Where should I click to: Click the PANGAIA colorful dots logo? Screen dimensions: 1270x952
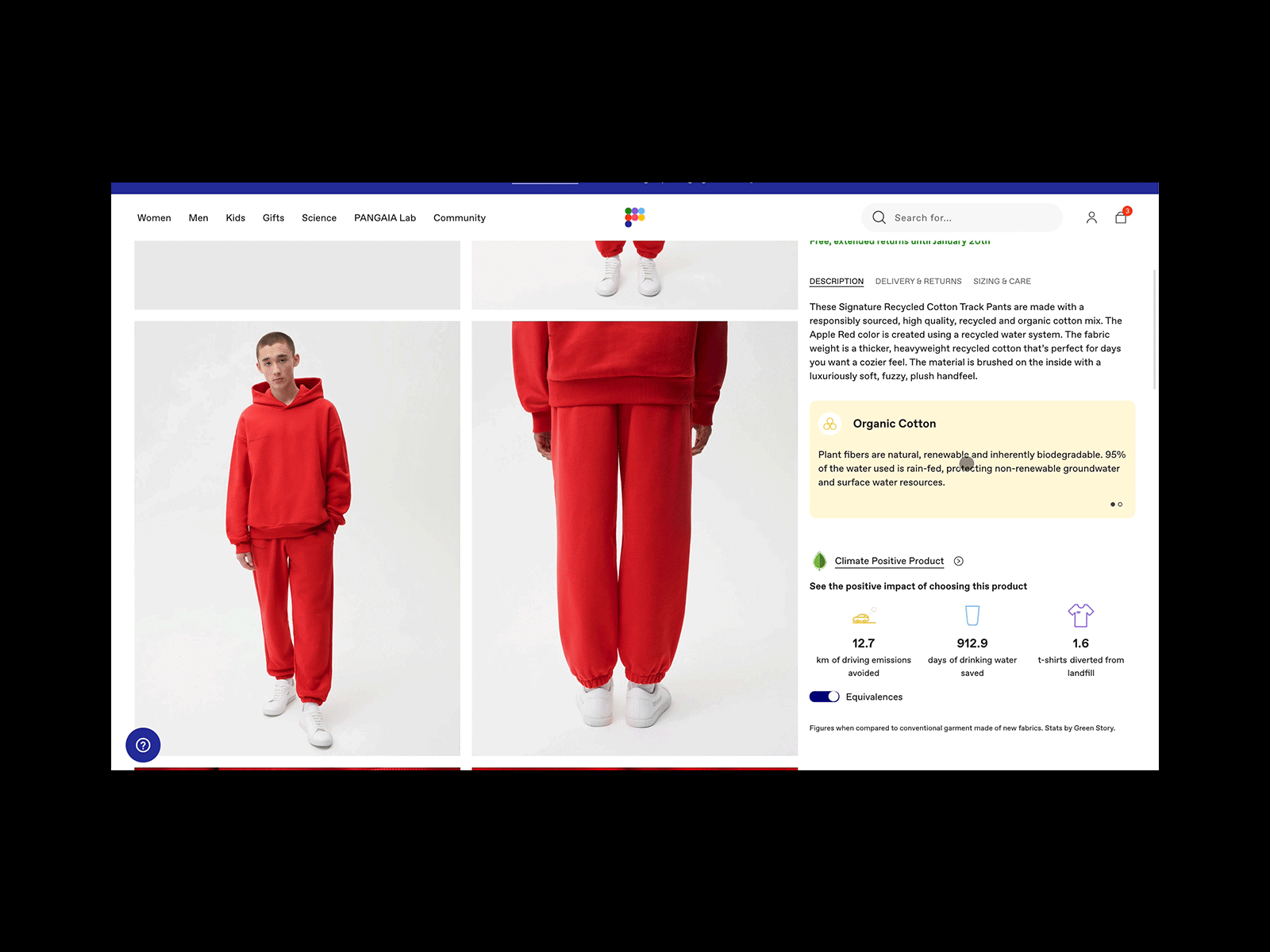coord(634,217)
